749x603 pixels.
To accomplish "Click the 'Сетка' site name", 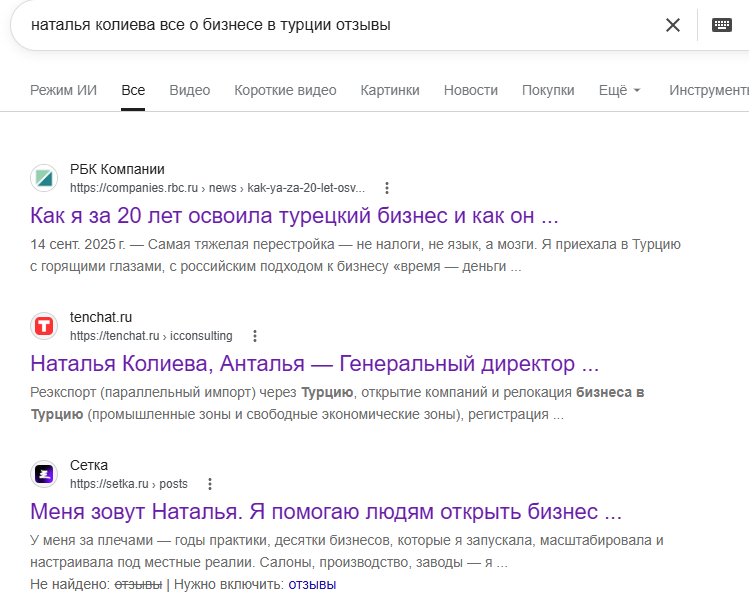I will tap(89, 465).
